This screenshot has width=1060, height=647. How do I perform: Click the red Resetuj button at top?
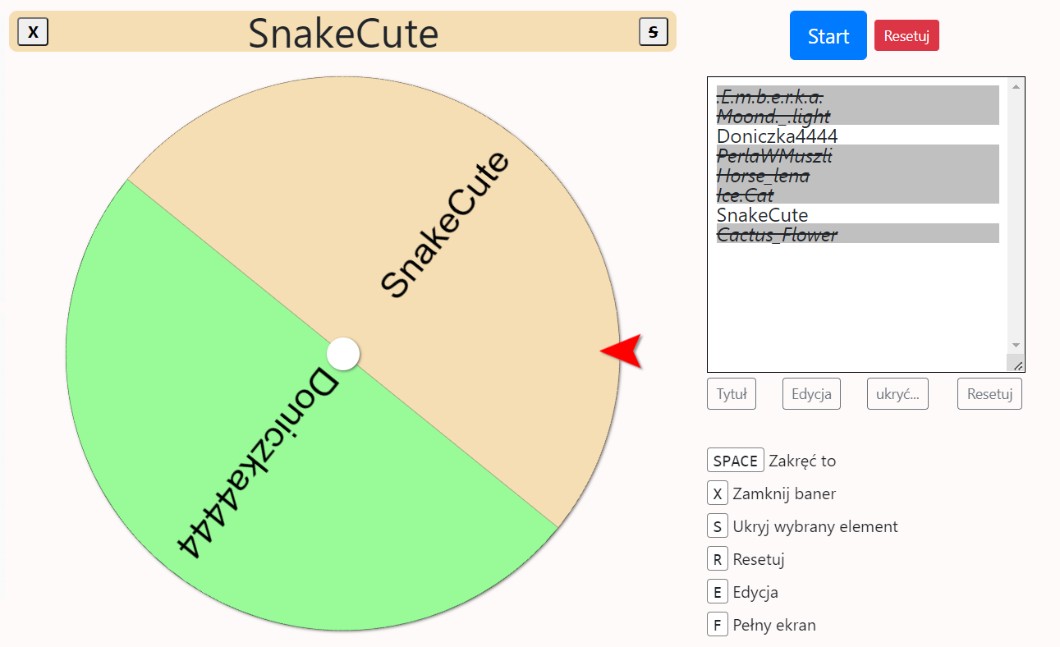(x=906, y=36)
